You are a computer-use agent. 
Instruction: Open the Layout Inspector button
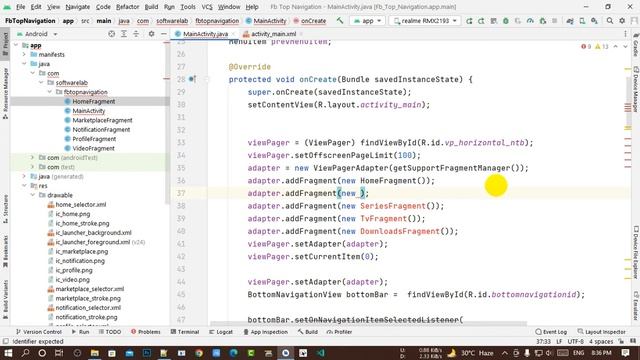pos(602,332)
